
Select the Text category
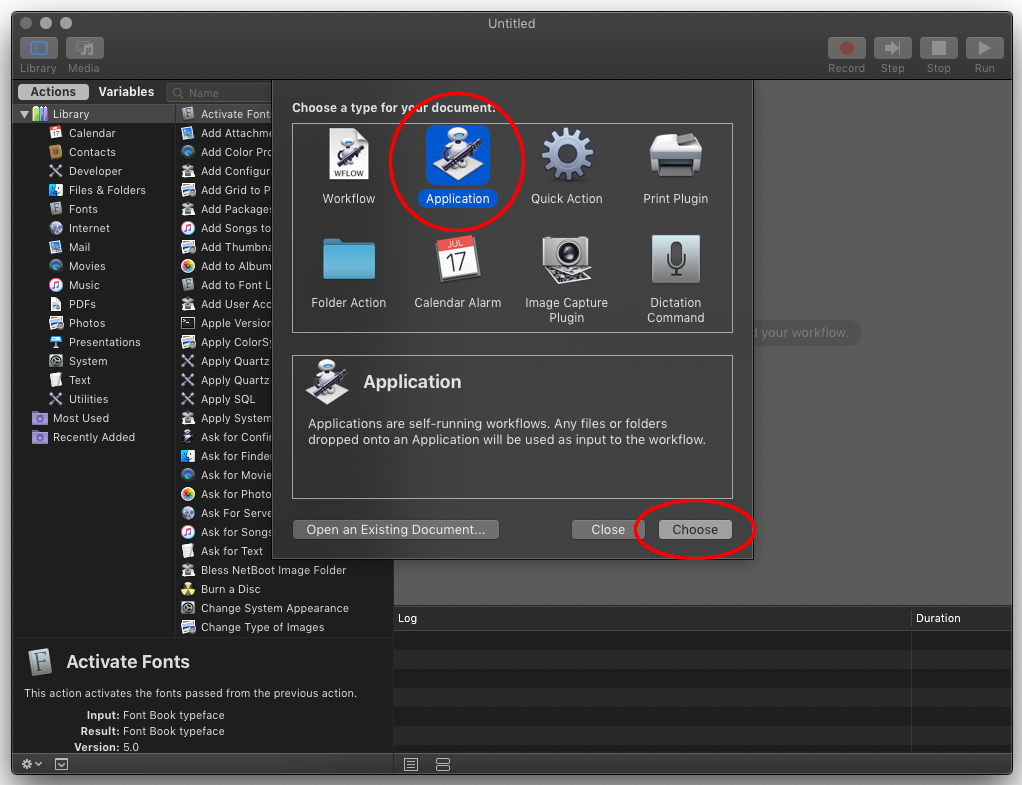[x=80, y=379]
